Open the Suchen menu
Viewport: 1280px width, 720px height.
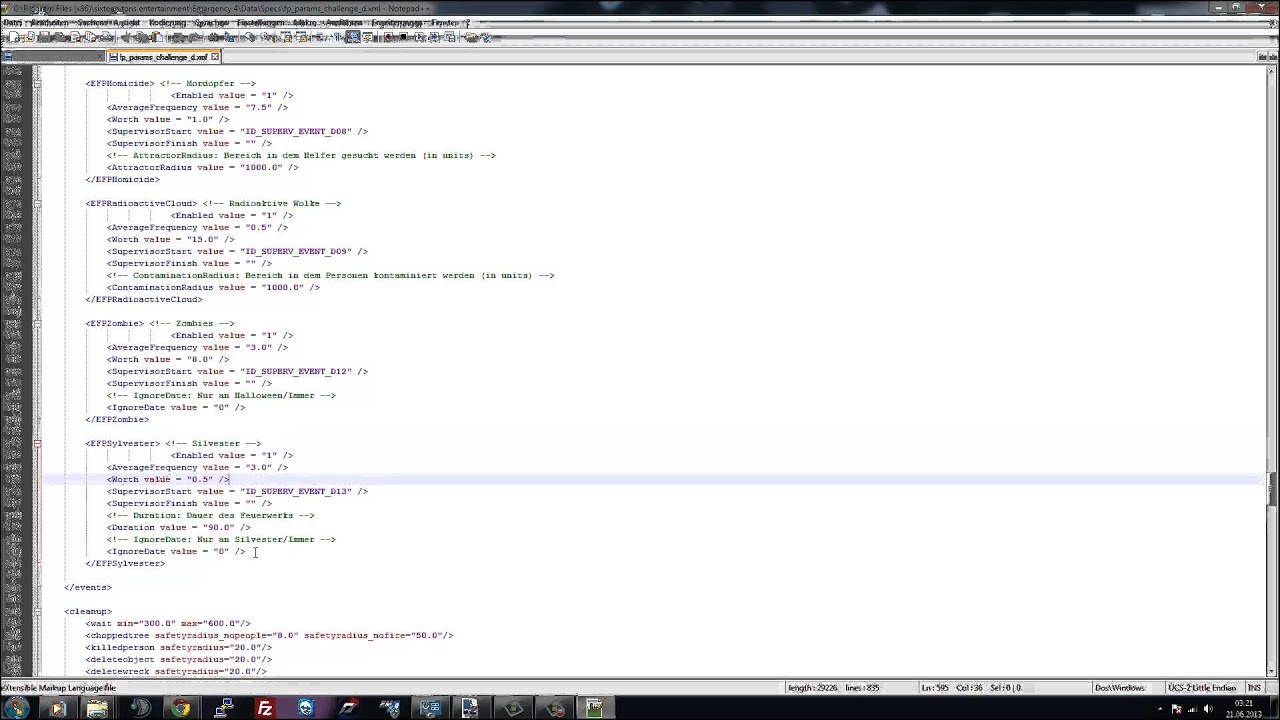tap(91, 22)
